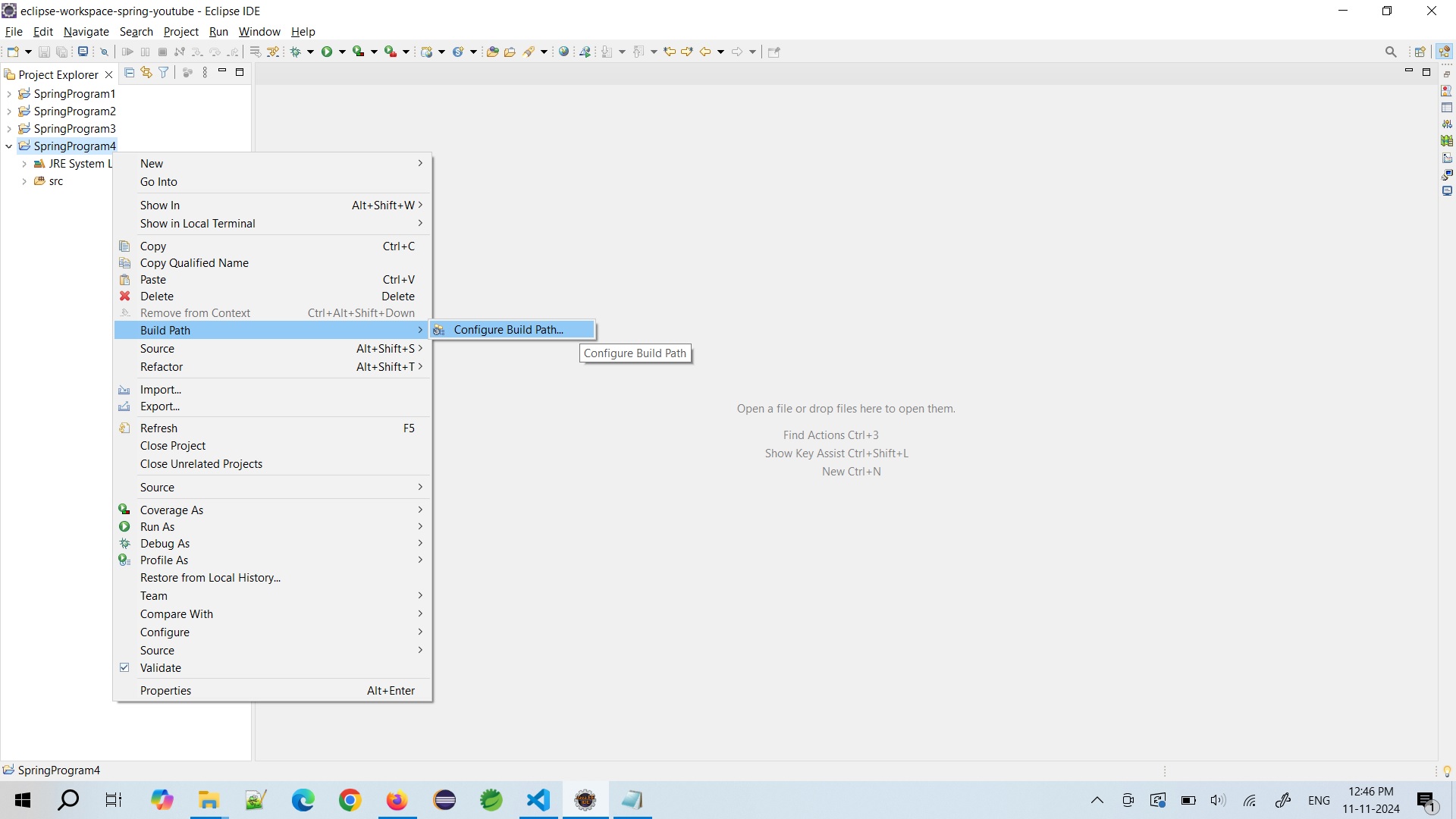Image resolution: width=1456 pixels, height=819 pixels.
Task: Click the Debug bug toolbar icon
Action: pyautogui.click(x=296, y=52)
